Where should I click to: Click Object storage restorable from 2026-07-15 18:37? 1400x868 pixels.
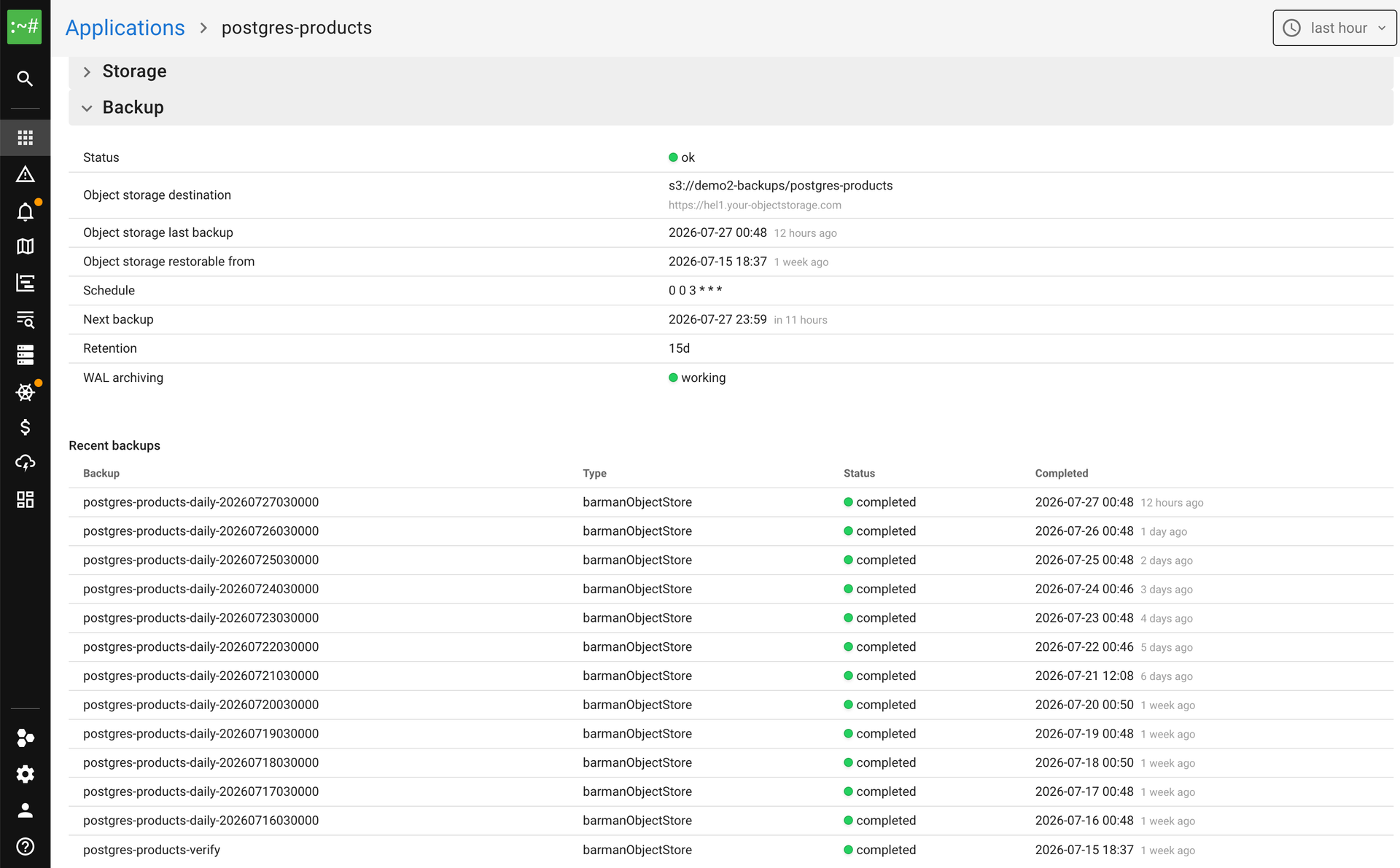click(x=717, y=262)
